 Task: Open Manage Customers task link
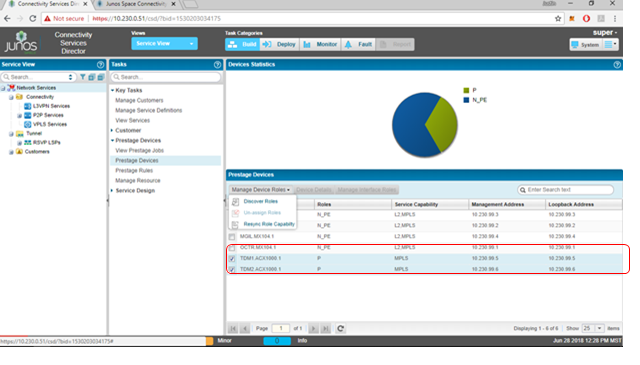pos(139,100)
